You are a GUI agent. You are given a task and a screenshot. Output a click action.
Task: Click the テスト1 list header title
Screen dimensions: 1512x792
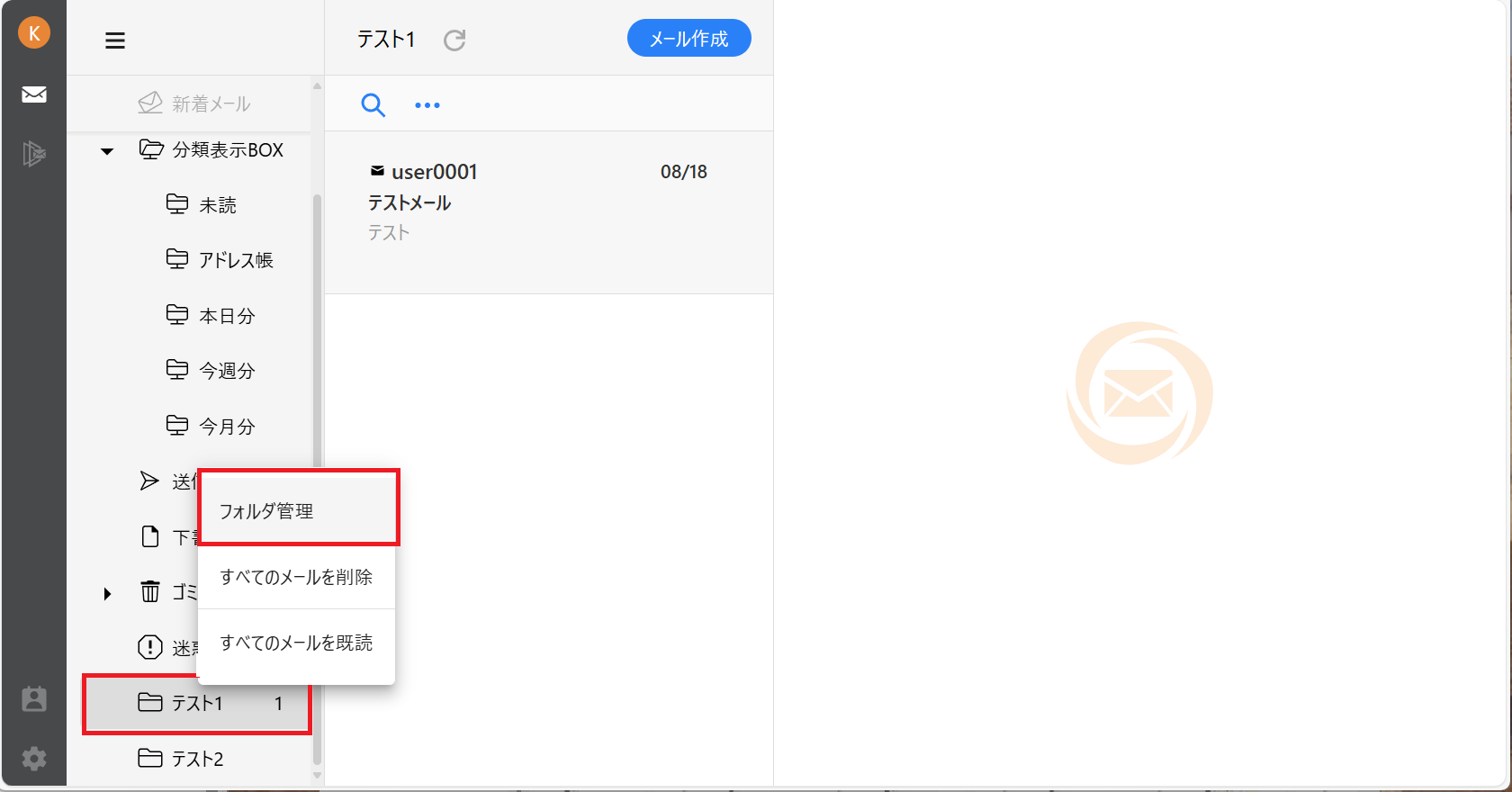(x=386, y=40)
